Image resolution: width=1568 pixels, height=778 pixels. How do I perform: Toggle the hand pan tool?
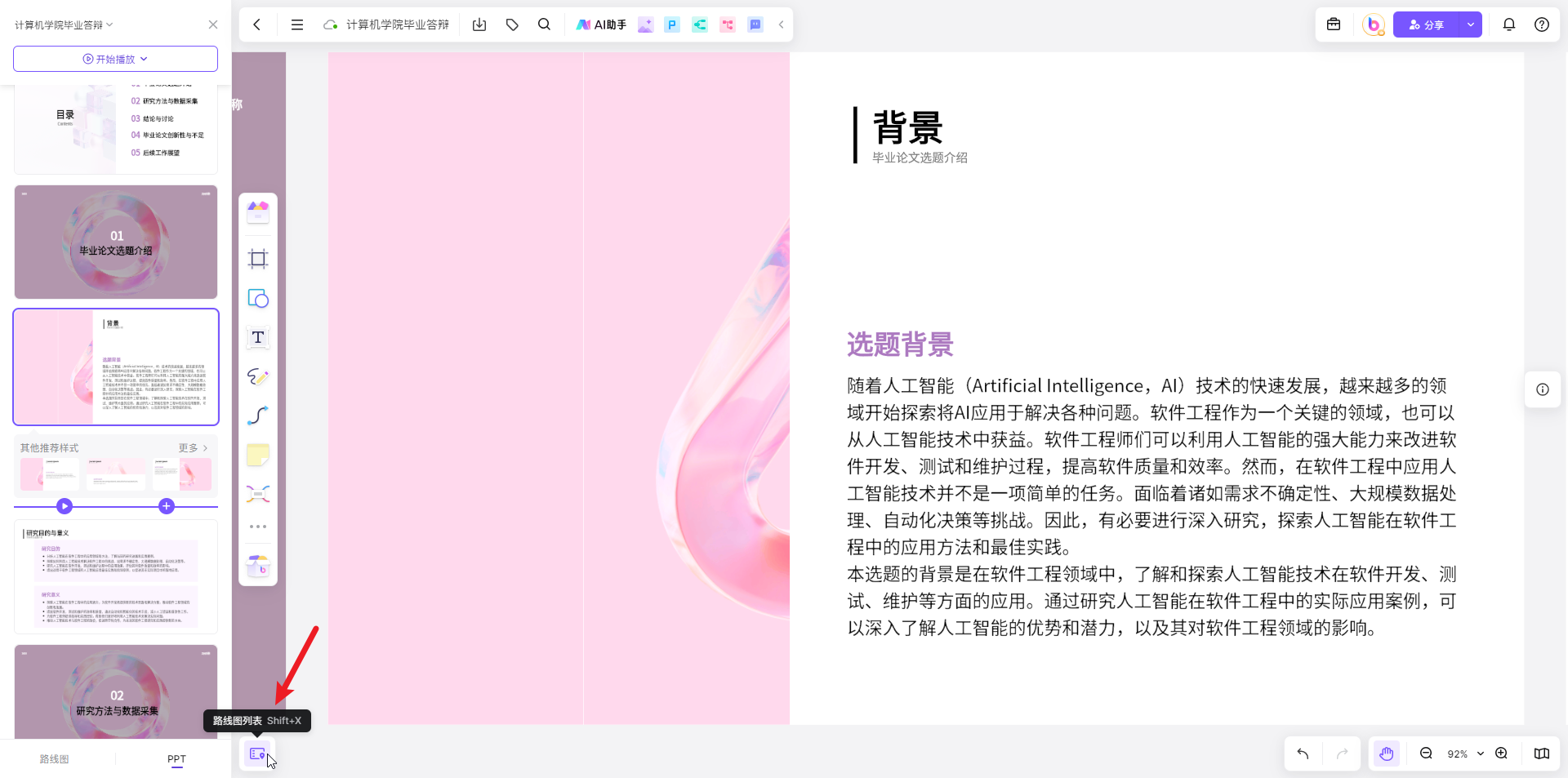click(1387, 754)
